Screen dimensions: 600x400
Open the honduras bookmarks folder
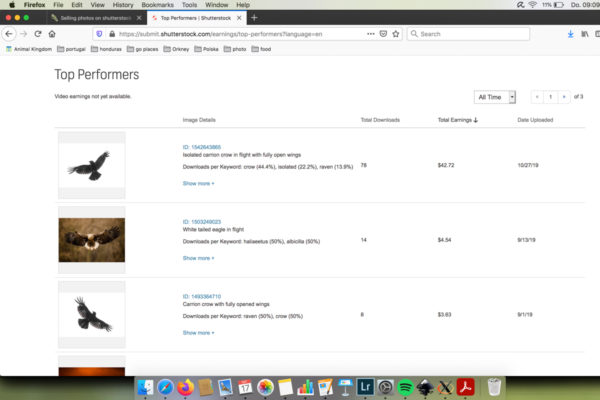(106, 49)
